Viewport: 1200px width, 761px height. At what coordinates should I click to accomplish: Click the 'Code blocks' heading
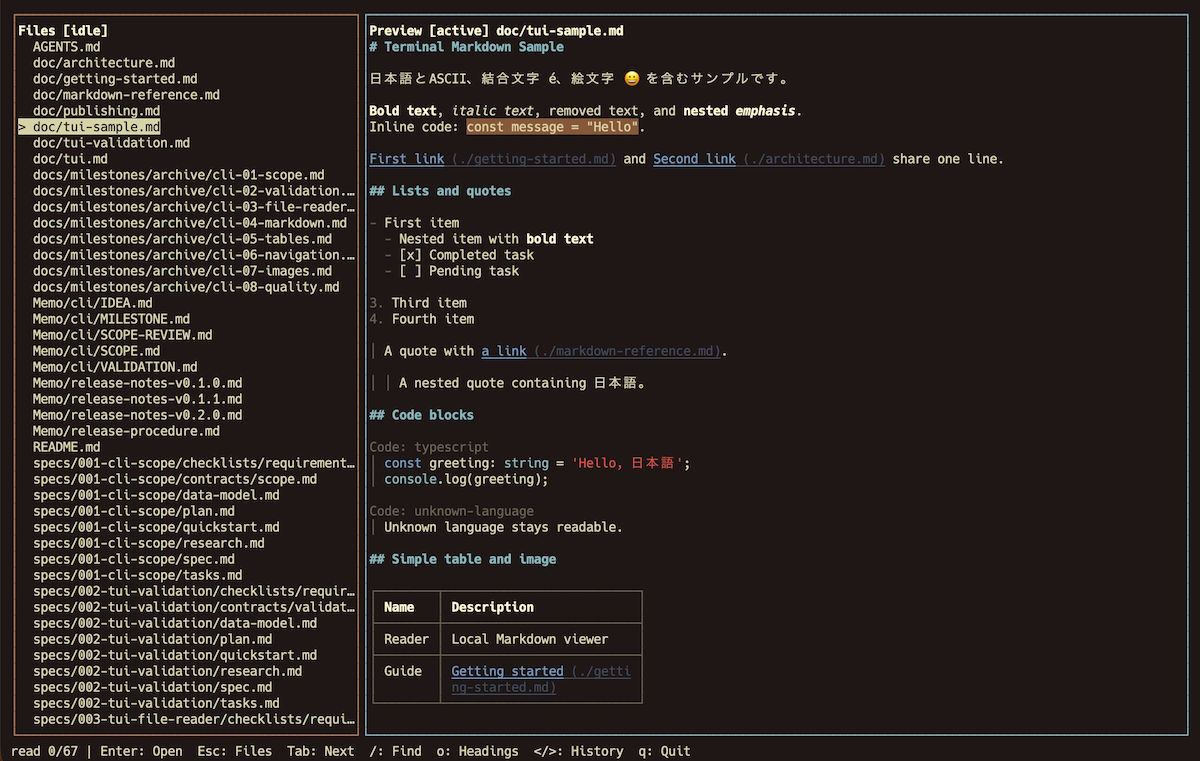421,415
